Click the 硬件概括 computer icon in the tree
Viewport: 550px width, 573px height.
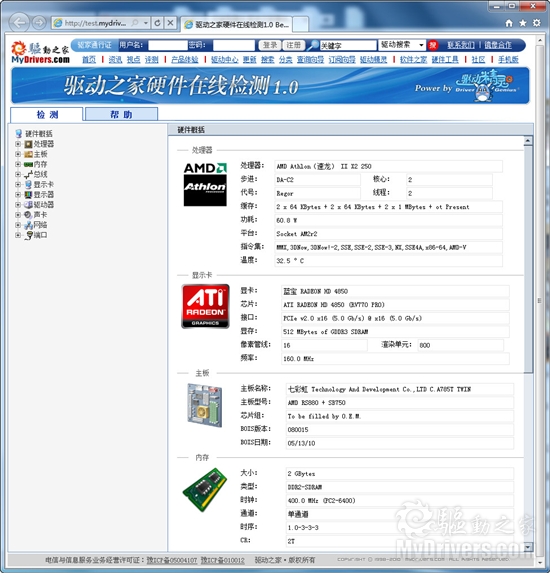pyautogui.click(x=19, y=133)
